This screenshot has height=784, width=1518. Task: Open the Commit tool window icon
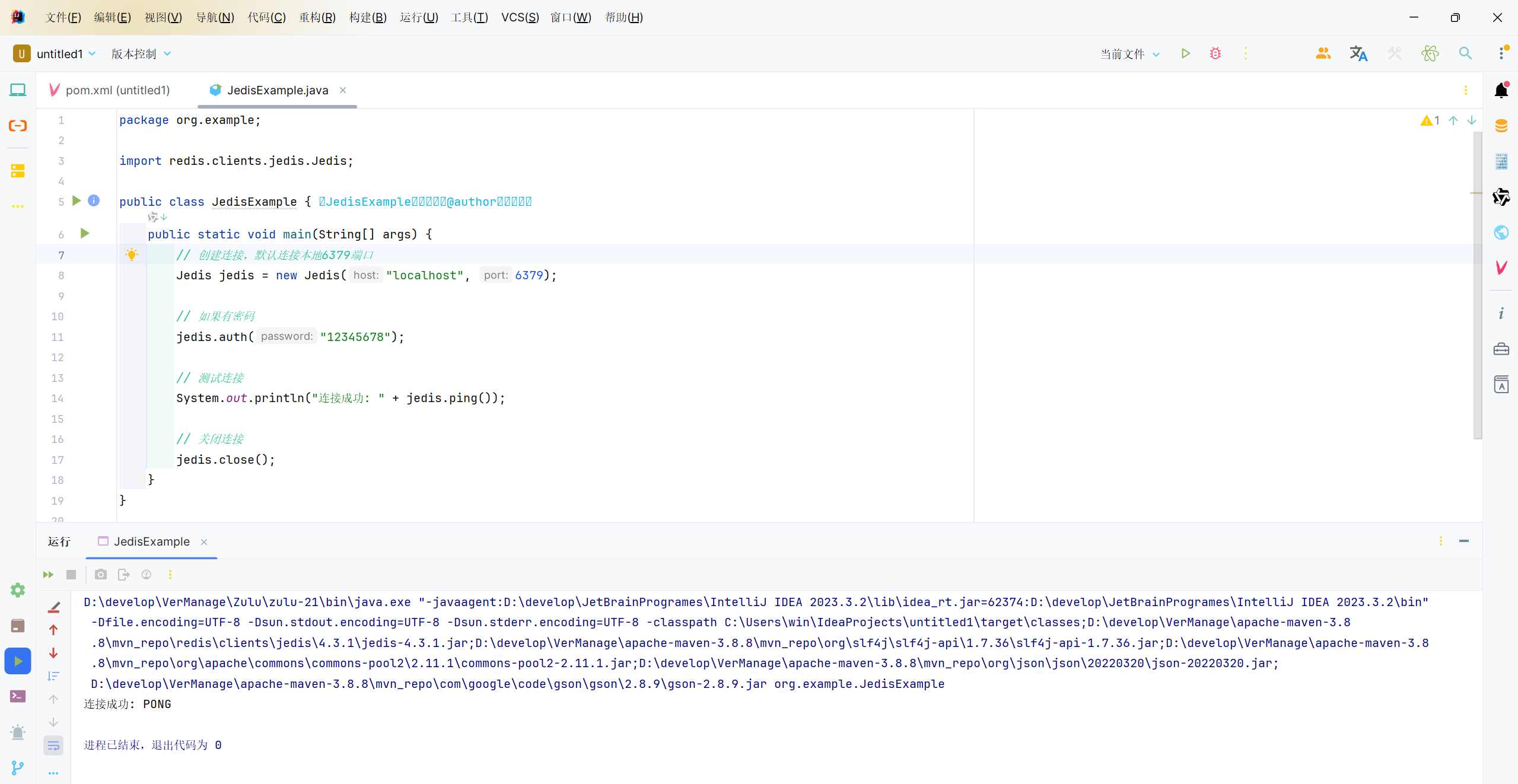18,126
